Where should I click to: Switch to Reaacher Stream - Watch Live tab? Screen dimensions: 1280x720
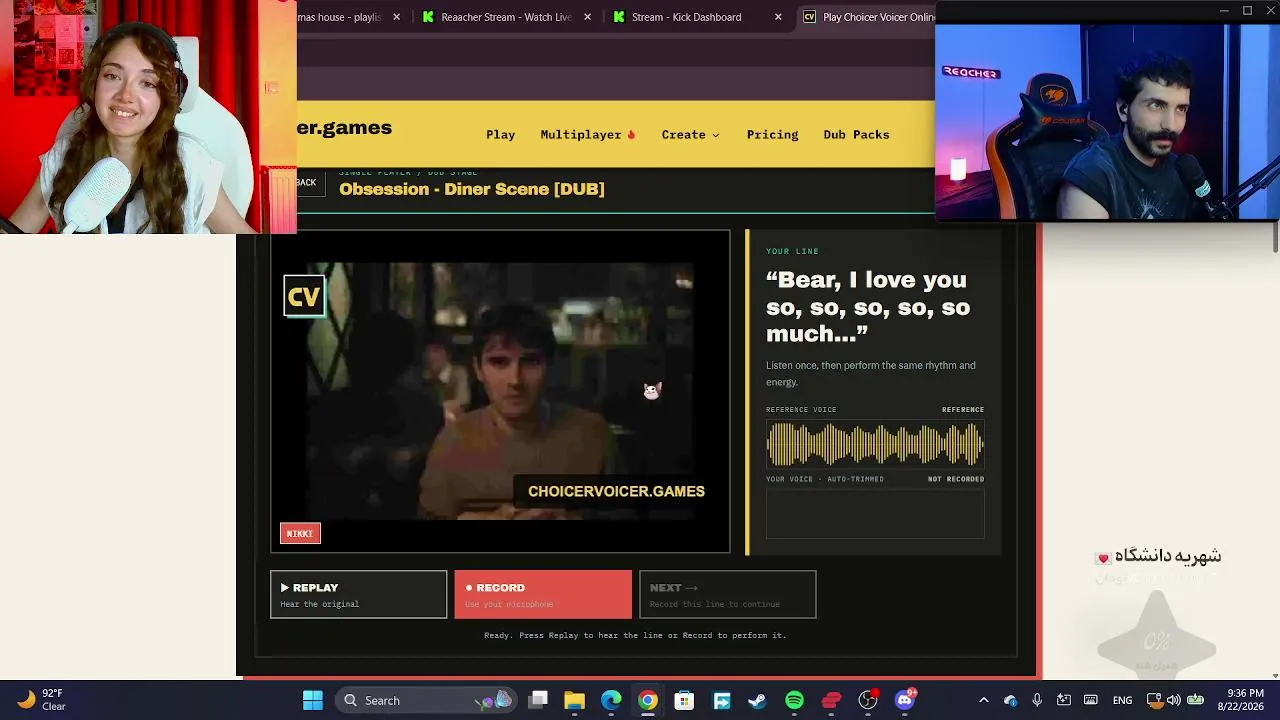click(506, 17)
